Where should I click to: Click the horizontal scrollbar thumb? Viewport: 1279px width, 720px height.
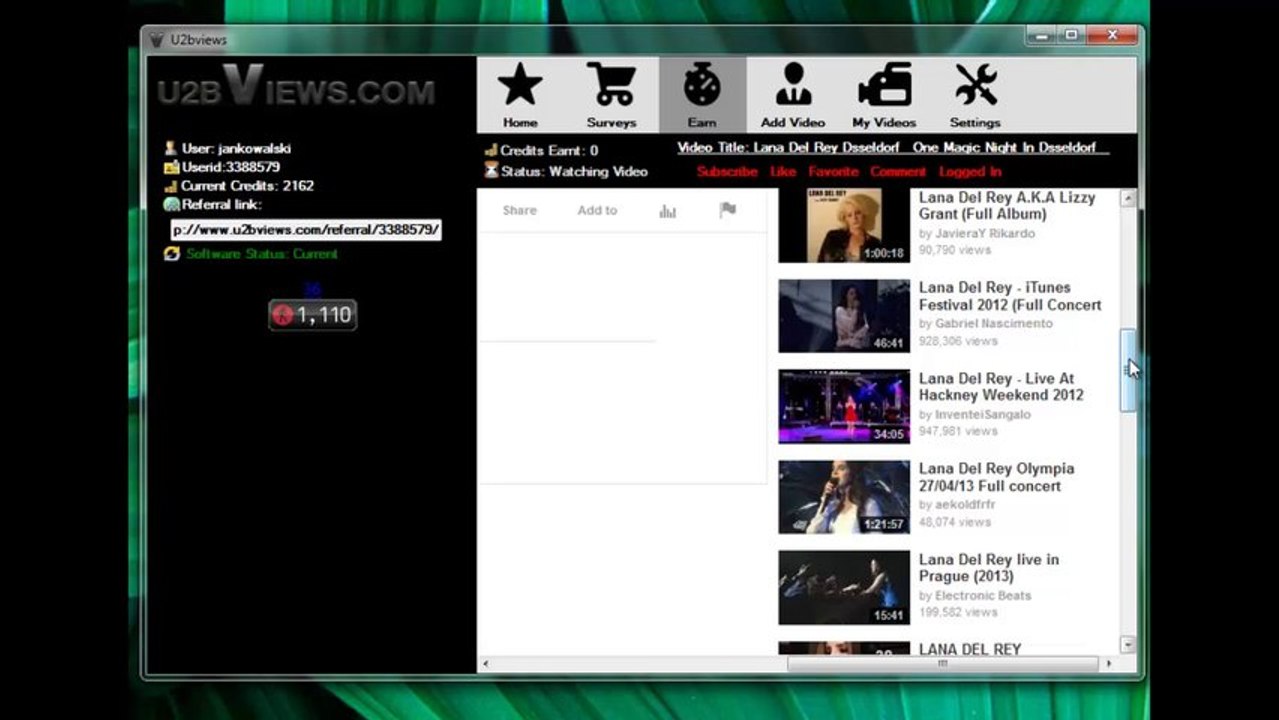942,663
